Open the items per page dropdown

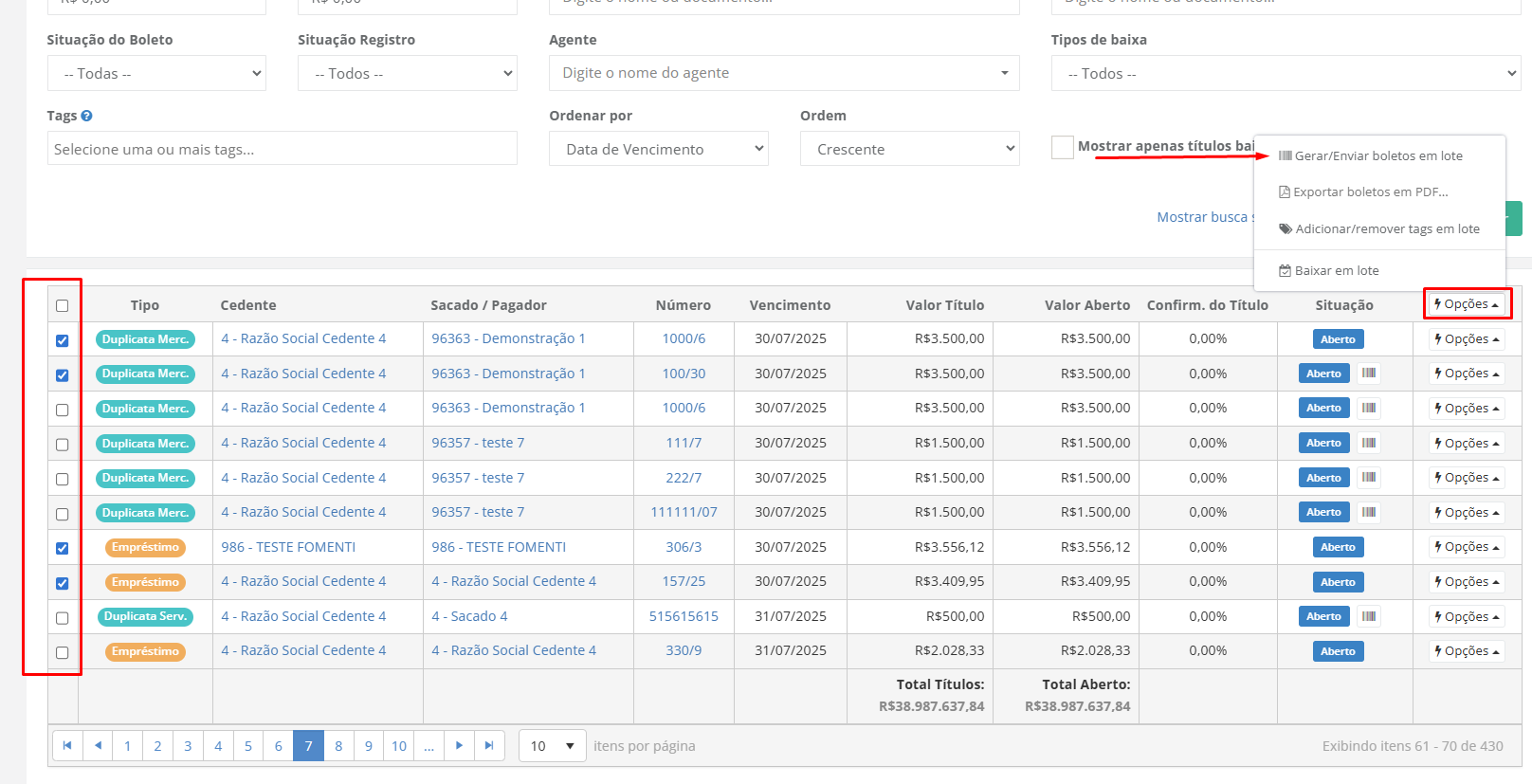point(552,746)
